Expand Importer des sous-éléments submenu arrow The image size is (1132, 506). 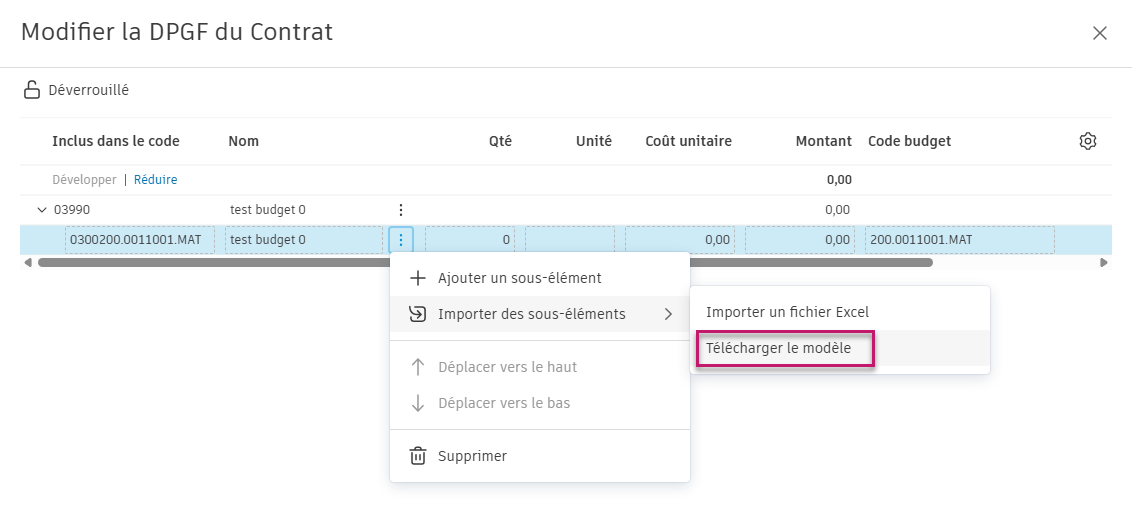(668, 314)
